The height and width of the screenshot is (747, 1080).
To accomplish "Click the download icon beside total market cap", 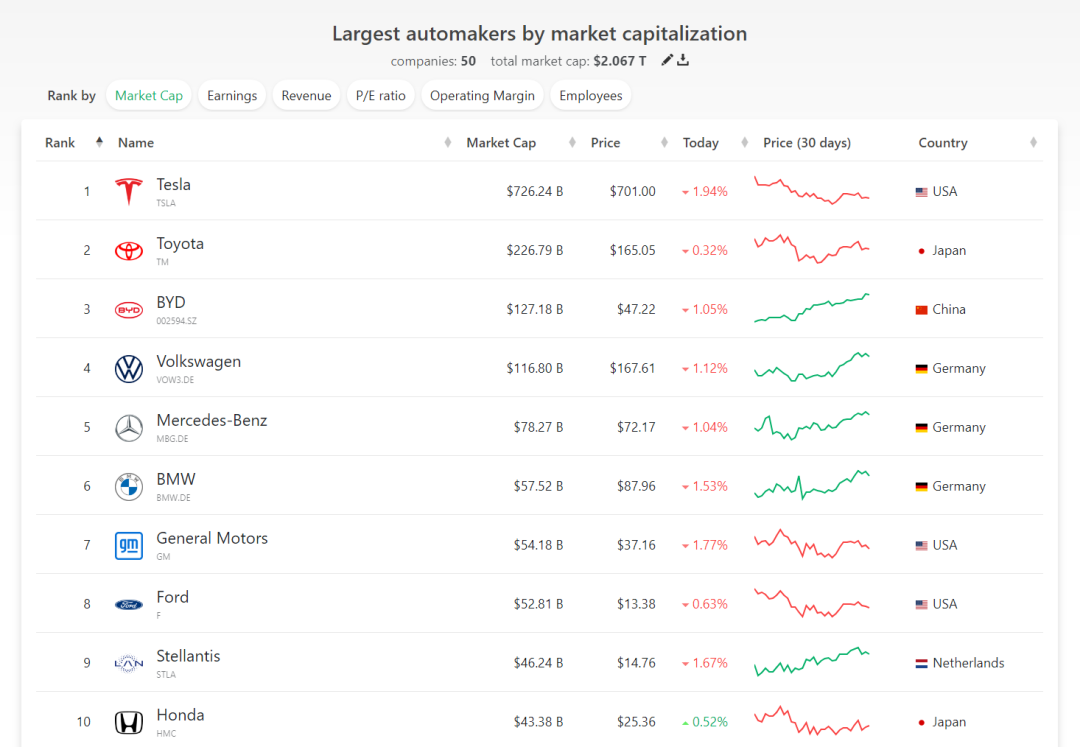I will tap(683, 61).
